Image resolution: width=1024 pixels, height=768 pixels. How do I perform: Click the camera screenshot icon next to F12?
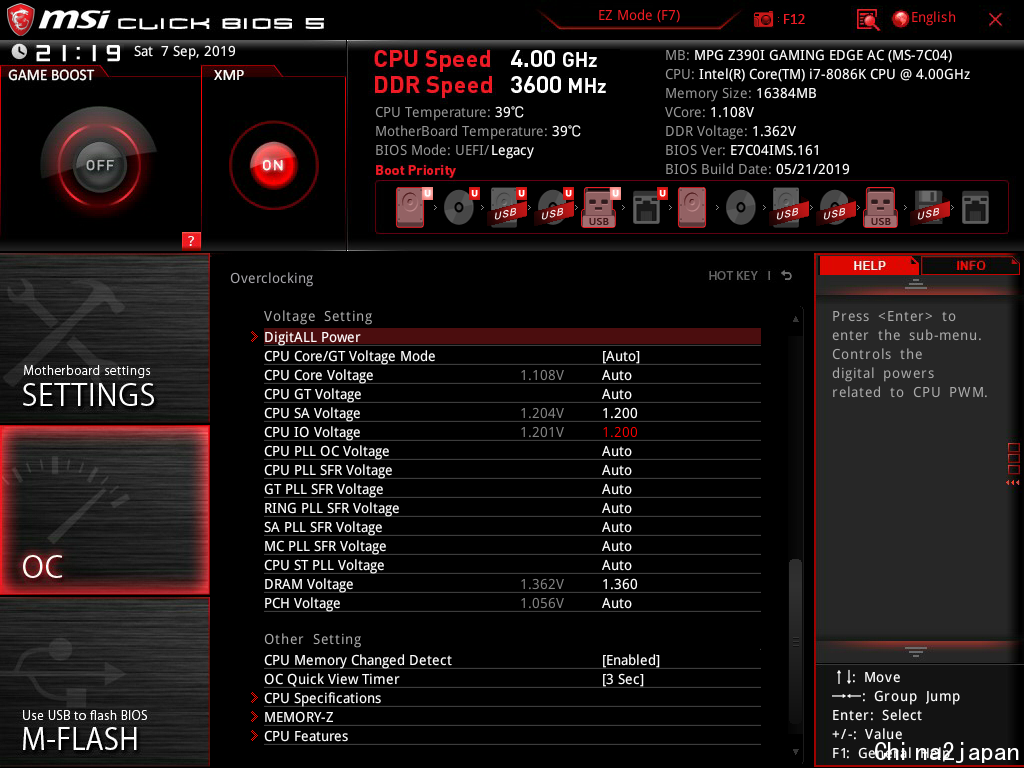[763, 19]
